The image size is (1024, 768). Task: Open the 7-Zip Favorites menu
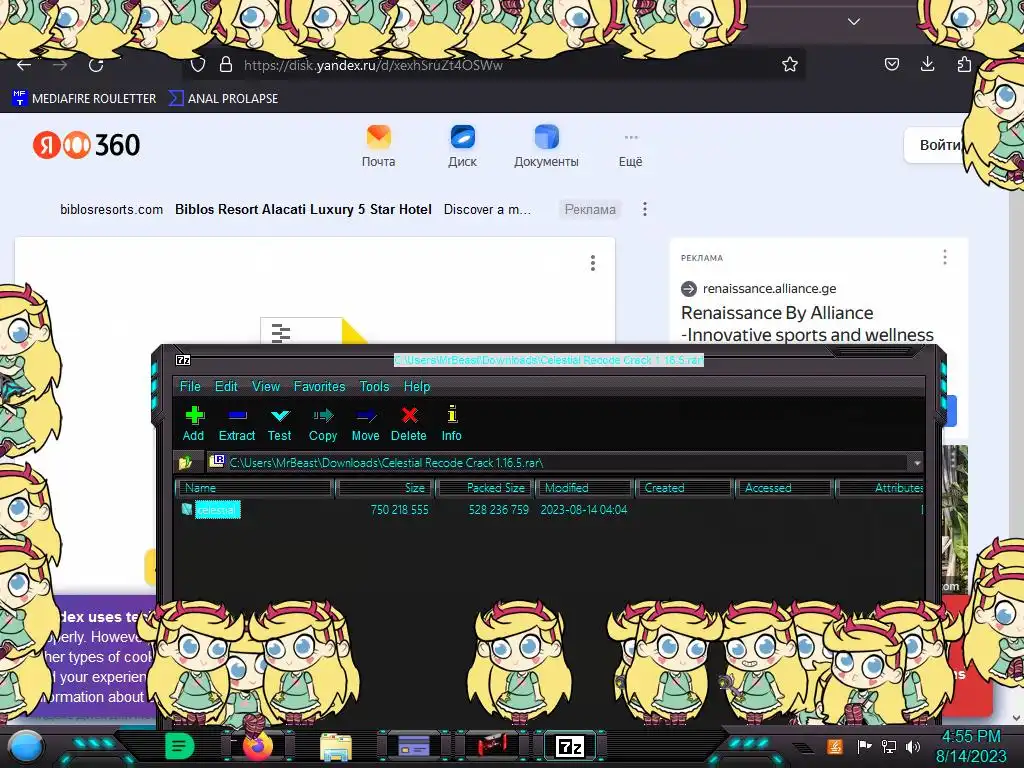319,386
